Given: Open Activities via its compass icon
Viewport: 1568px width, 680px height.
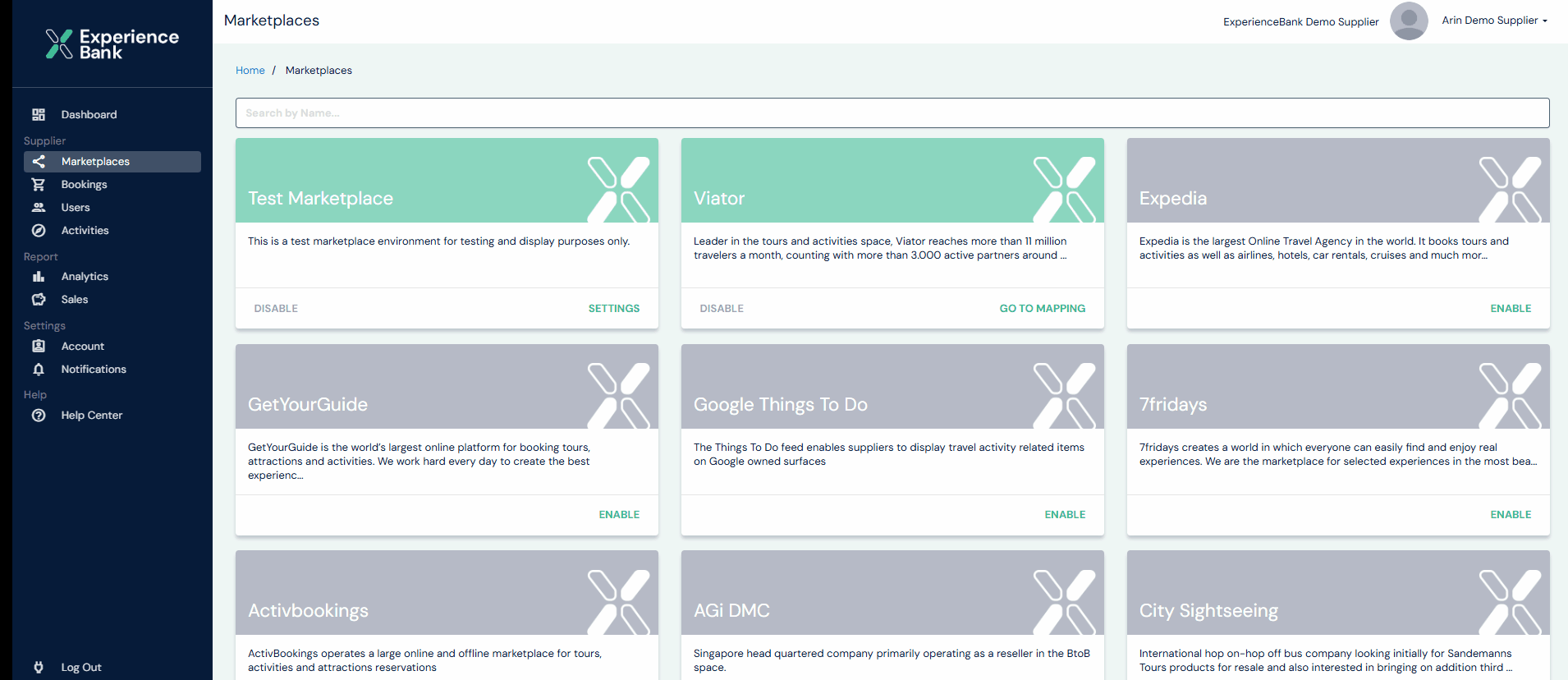Looking at the screenshot, I should pos(39,231).
